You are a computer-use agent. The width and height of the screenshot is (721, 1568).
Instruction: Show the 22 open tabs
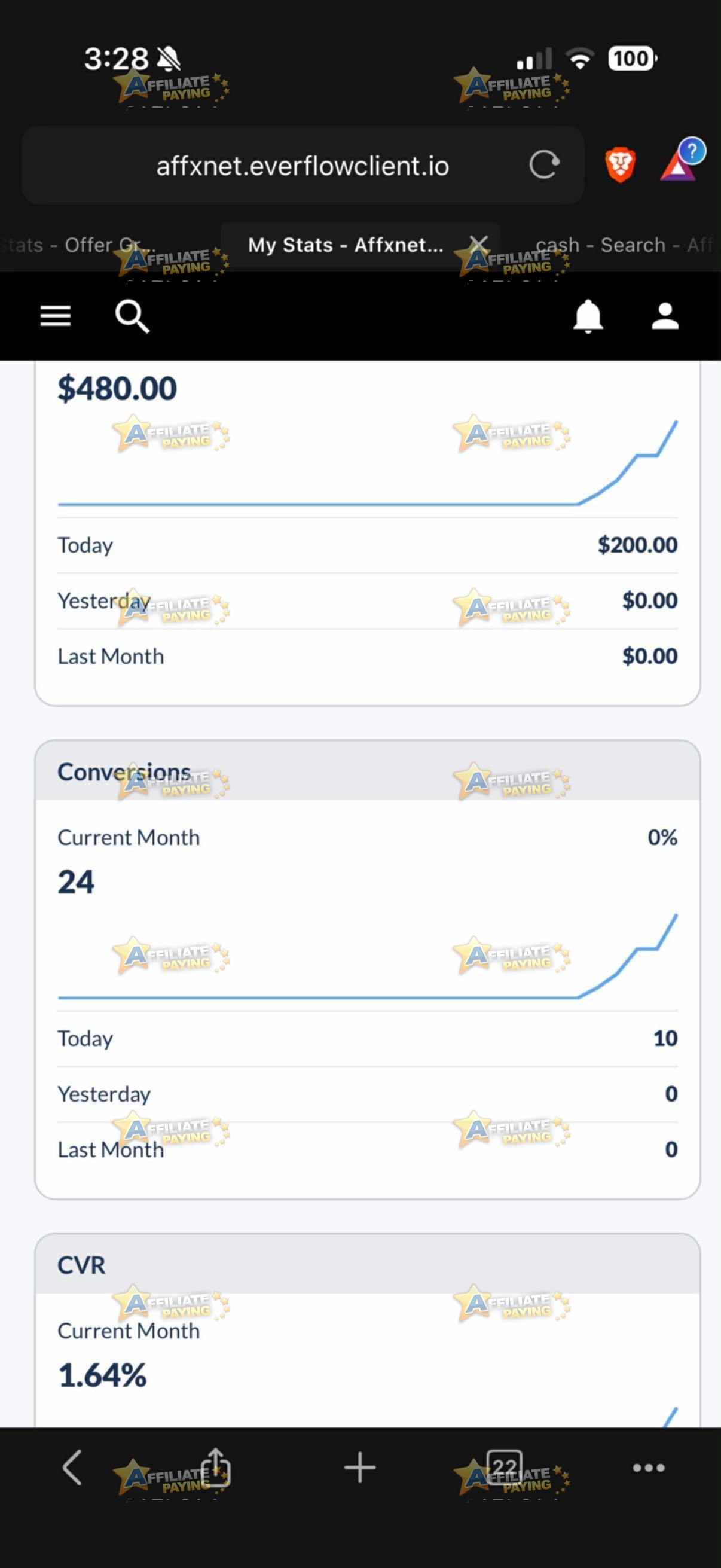click(505, 1468)
